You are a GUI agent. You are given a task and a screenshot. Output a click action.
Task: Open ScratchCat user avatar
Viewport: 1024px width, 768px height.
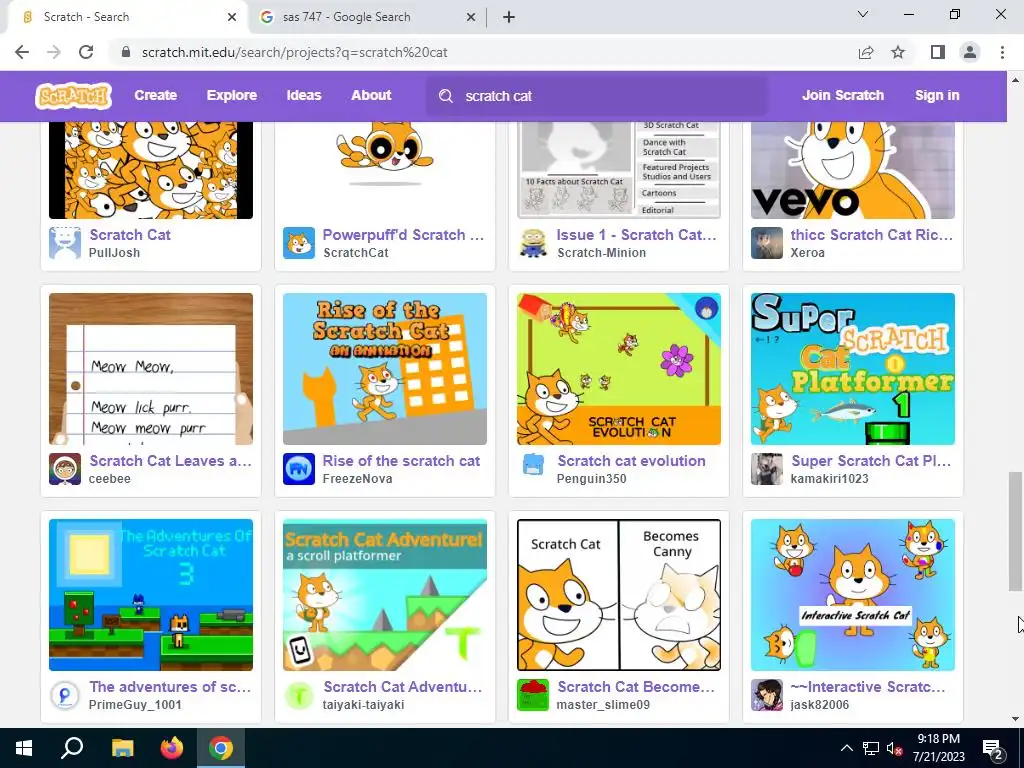(298, 243)
